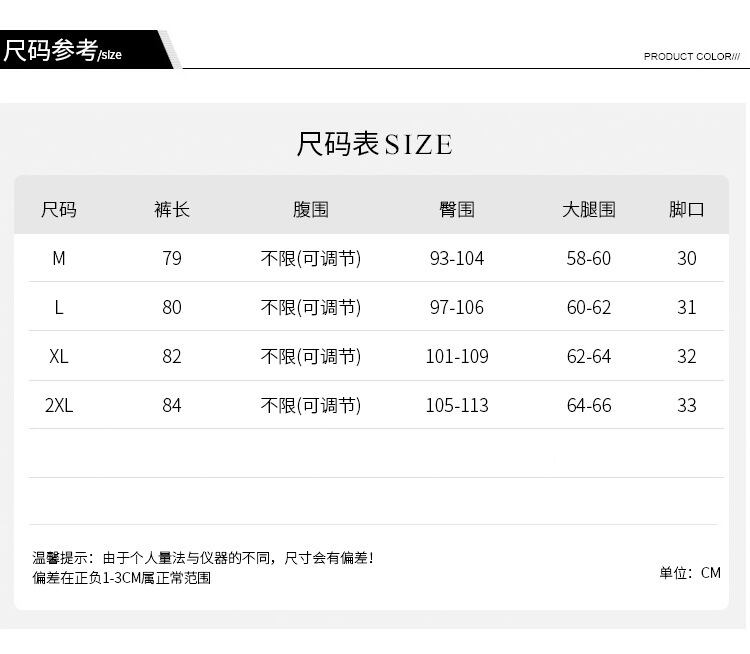Viewport: 750px width, 654px height.
Task: Click the 偏差在正负1-3CM属正常范围 line
Action: [121, 578]
